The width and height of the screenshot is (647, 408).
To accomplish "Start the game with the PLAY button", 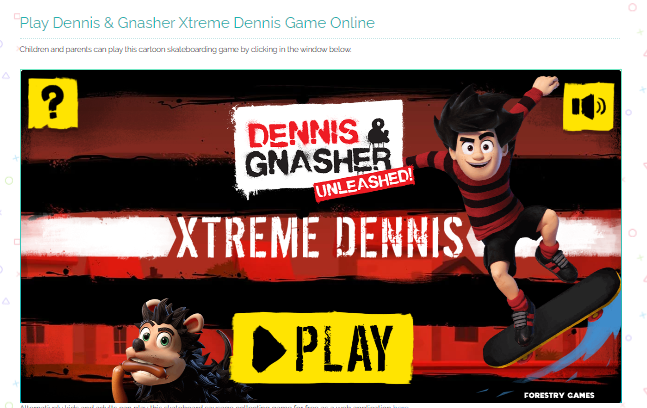I will 322,348.
